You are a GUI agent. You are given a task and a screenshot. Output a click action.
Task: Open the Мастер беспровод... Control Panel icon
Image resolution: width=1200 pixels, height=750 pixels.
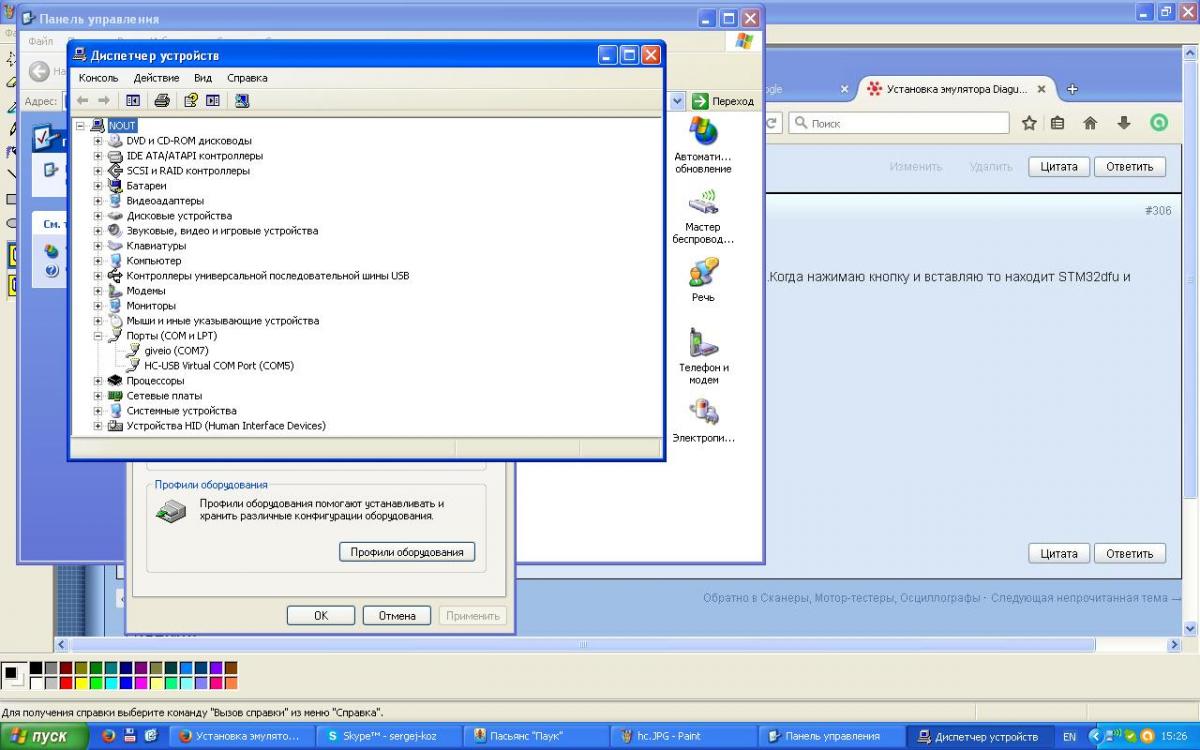tap(703, 217)
